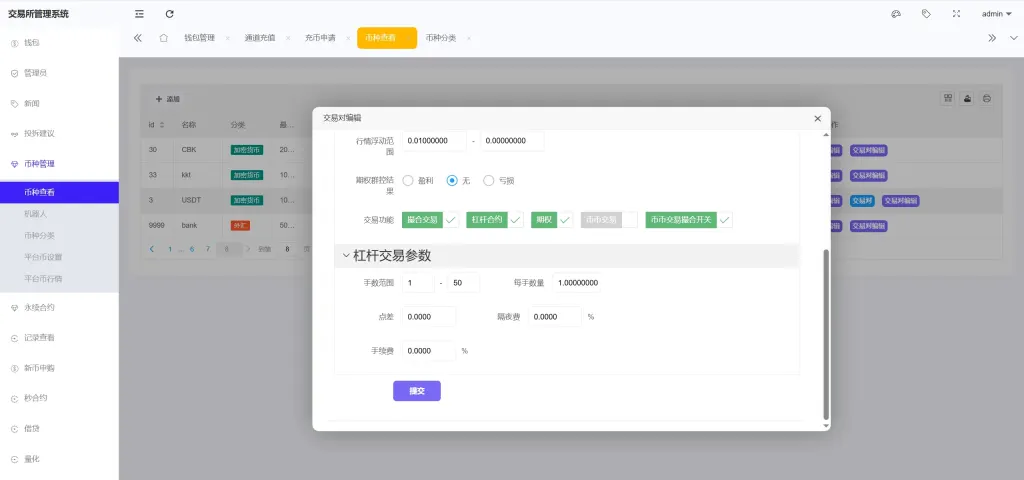1024x480 pixels.
Task: Select the 盈利 radio option
Action: 418,181
